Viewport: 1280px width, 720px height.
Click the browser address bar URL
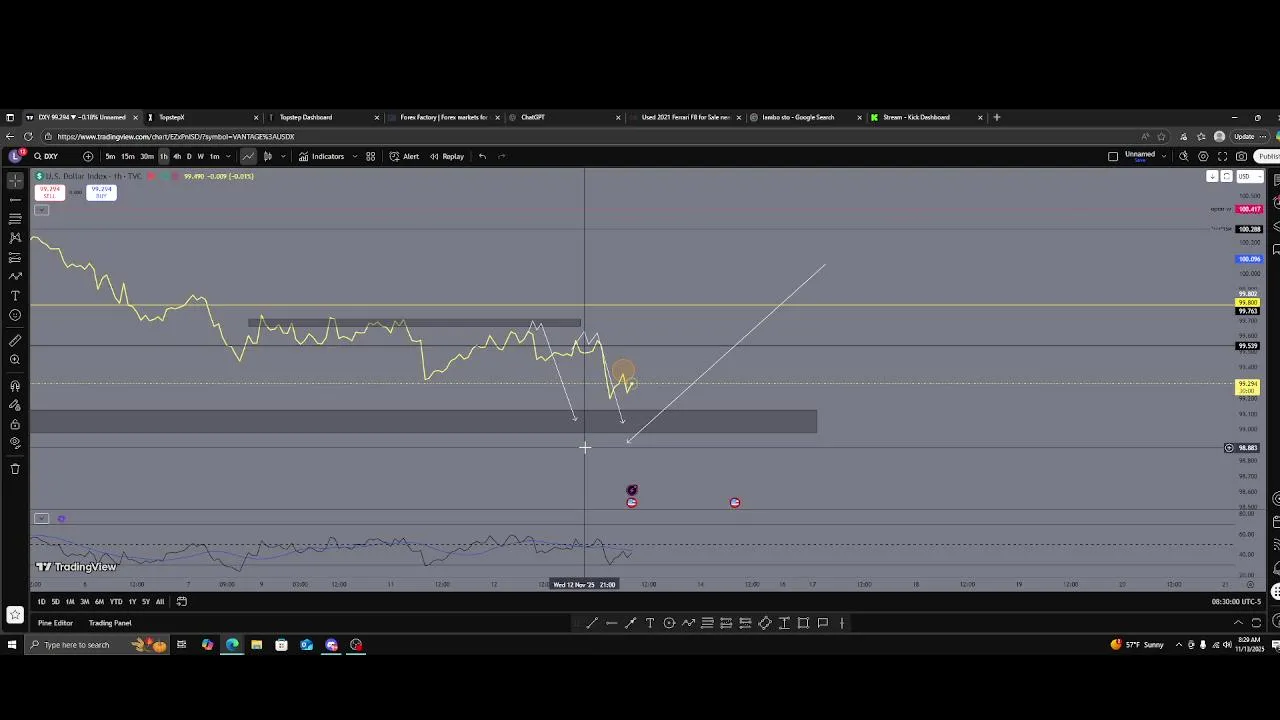(176, 136)
